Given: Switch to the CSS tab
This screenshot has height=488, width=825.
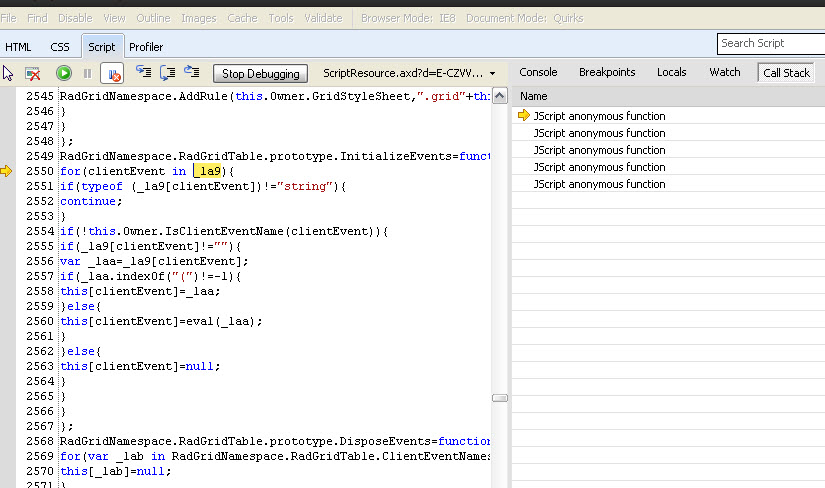Looking at the screenshot, I should click(x=60, y=47).
